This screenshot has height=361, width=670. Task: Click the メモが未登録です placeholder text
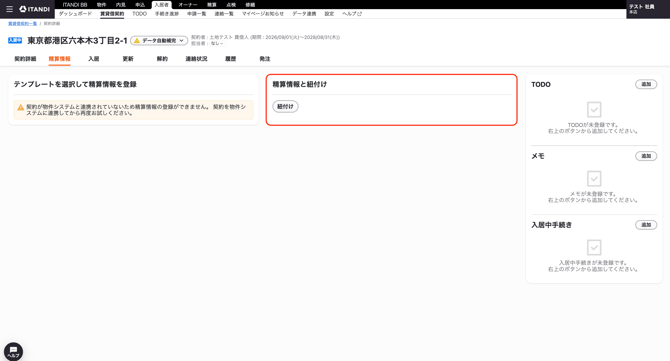click(593, 194)
